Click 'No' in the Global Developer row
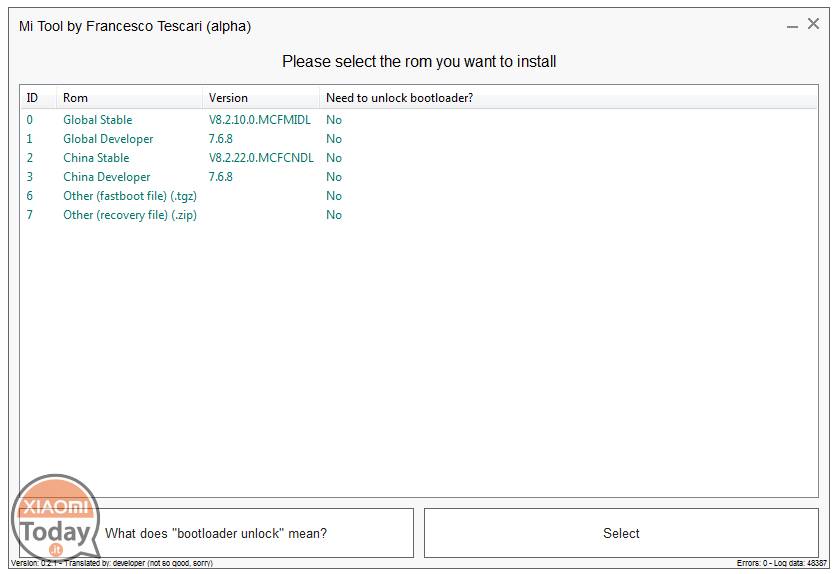837x574 pixels. (x=334, y=139)
